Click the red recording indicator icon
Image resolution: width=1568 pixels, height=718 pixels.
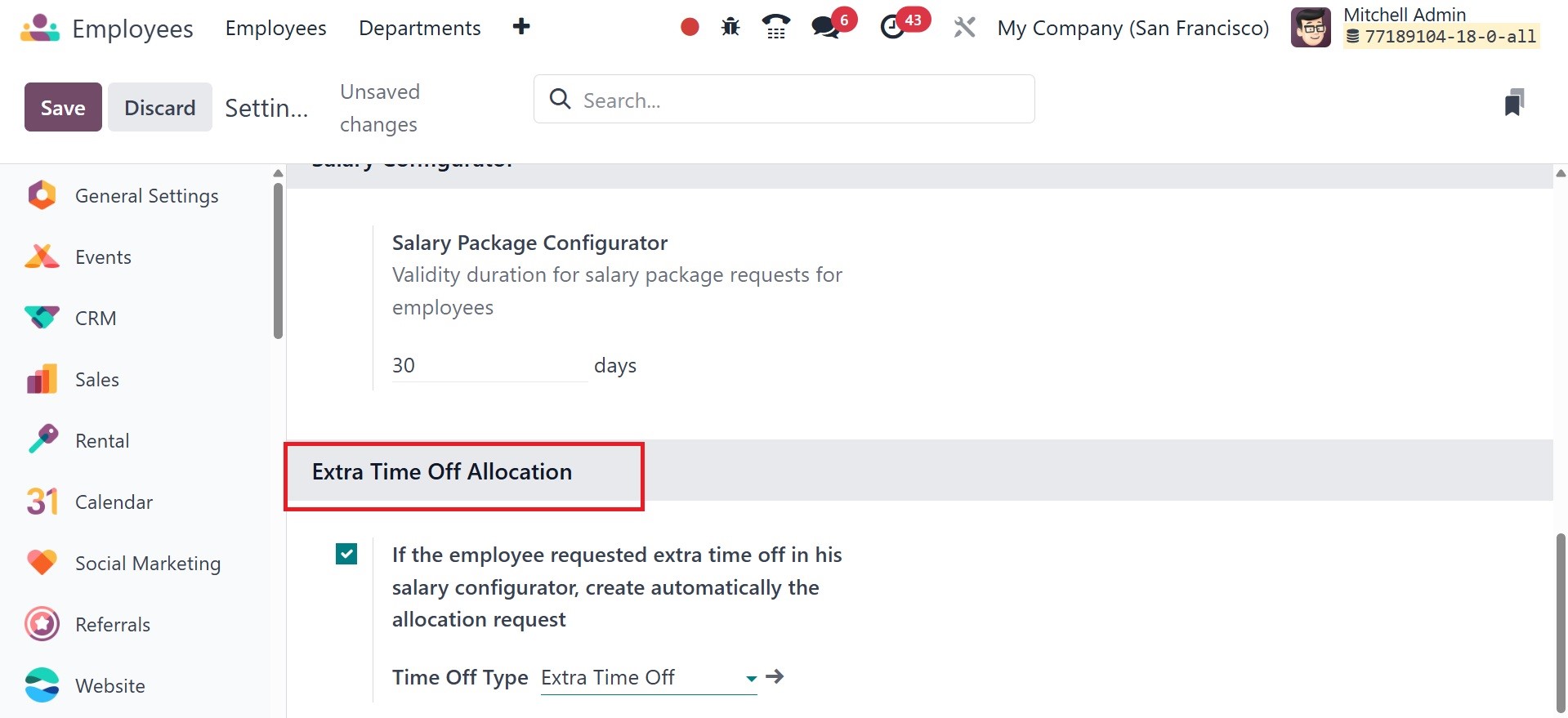click(x=690, y=28)
